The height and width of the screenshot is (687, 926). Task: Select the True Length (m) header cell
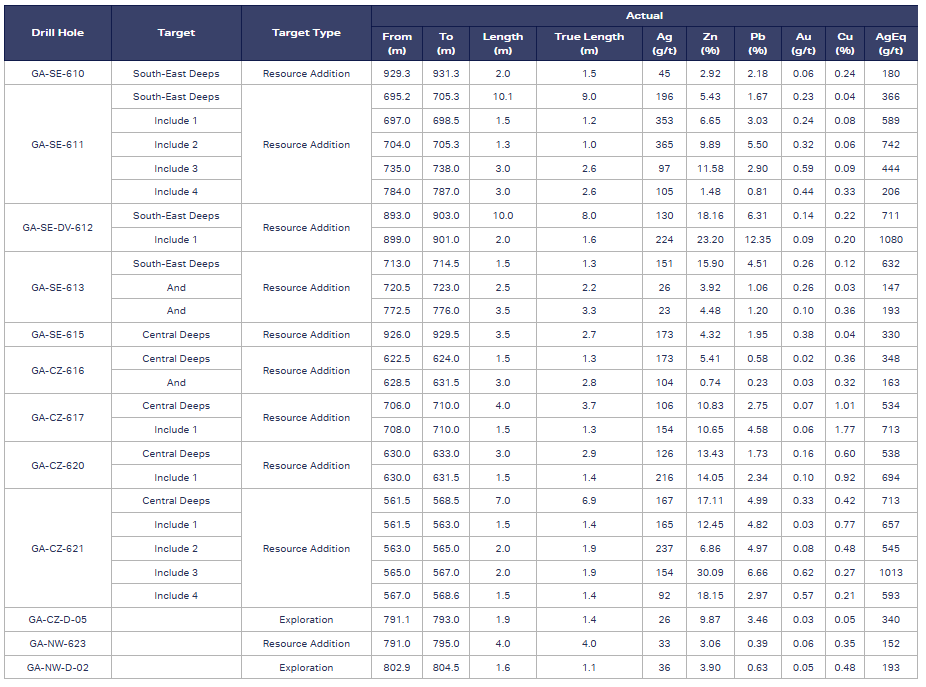tap(589, 43)
